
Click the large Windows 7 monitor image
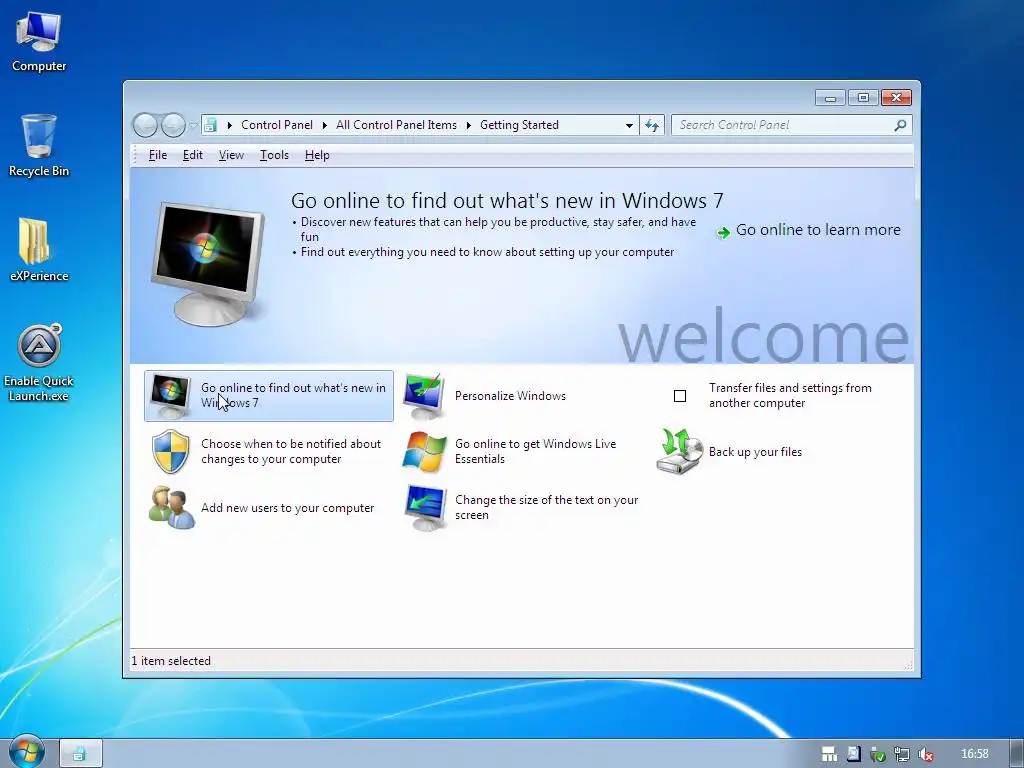(208, 263)
